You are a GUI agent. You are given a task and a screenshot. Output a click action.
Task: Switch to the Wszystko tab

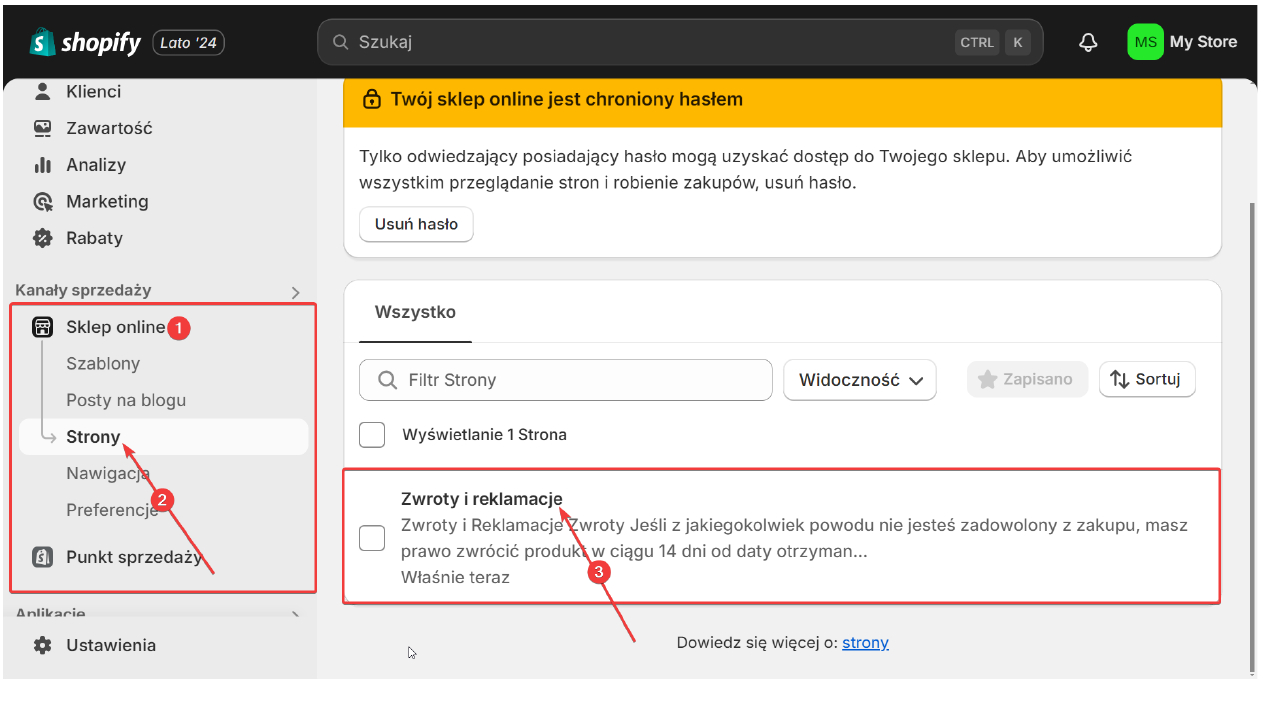point(415,312)
